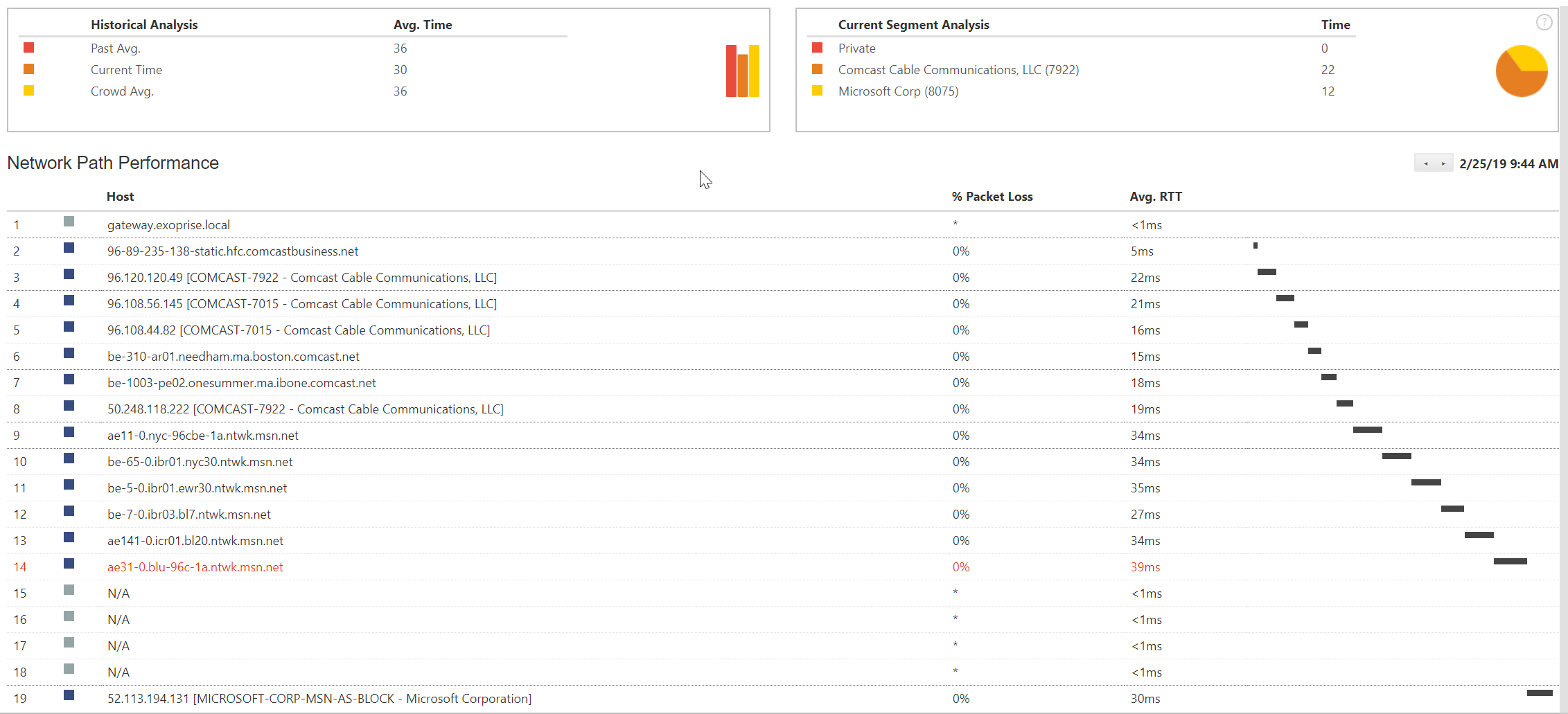Image resolution: width=1568 pixels, height=714 pixels.
Task: Click status square for be-5-0.ibr01.ewr30 hop
Action: (69, 484)
